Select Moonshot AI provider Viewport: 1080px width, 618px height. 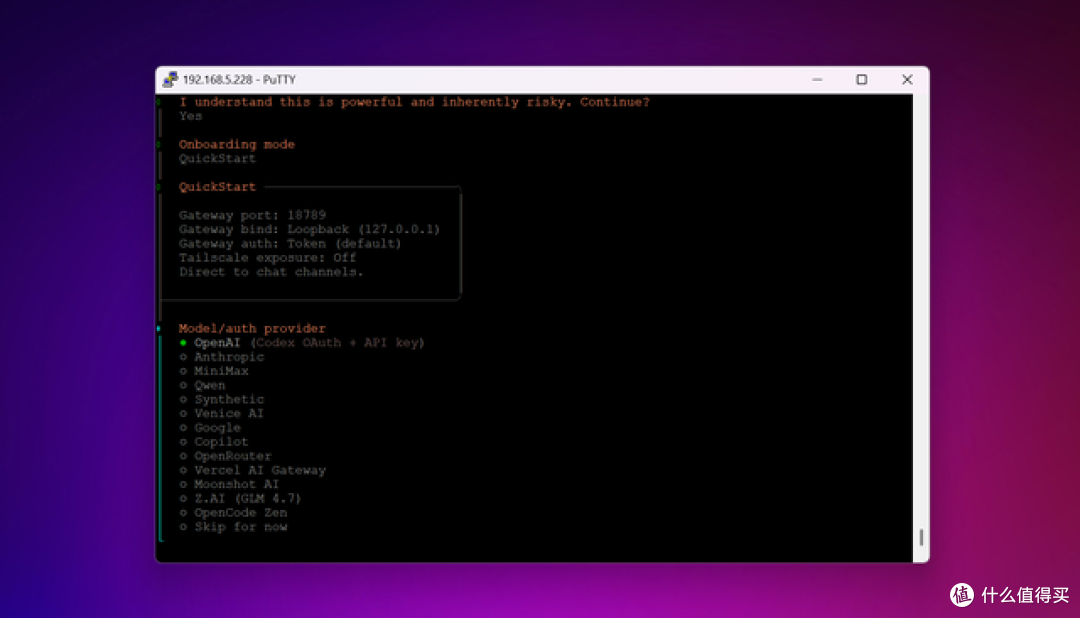pyautogui.click(x=229, y=484)
